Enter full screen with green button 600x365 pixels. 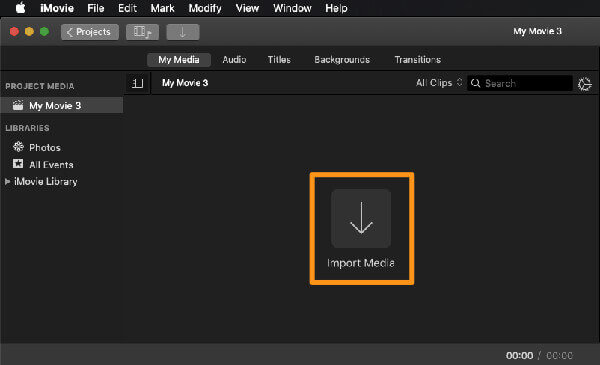click(44, 32)
